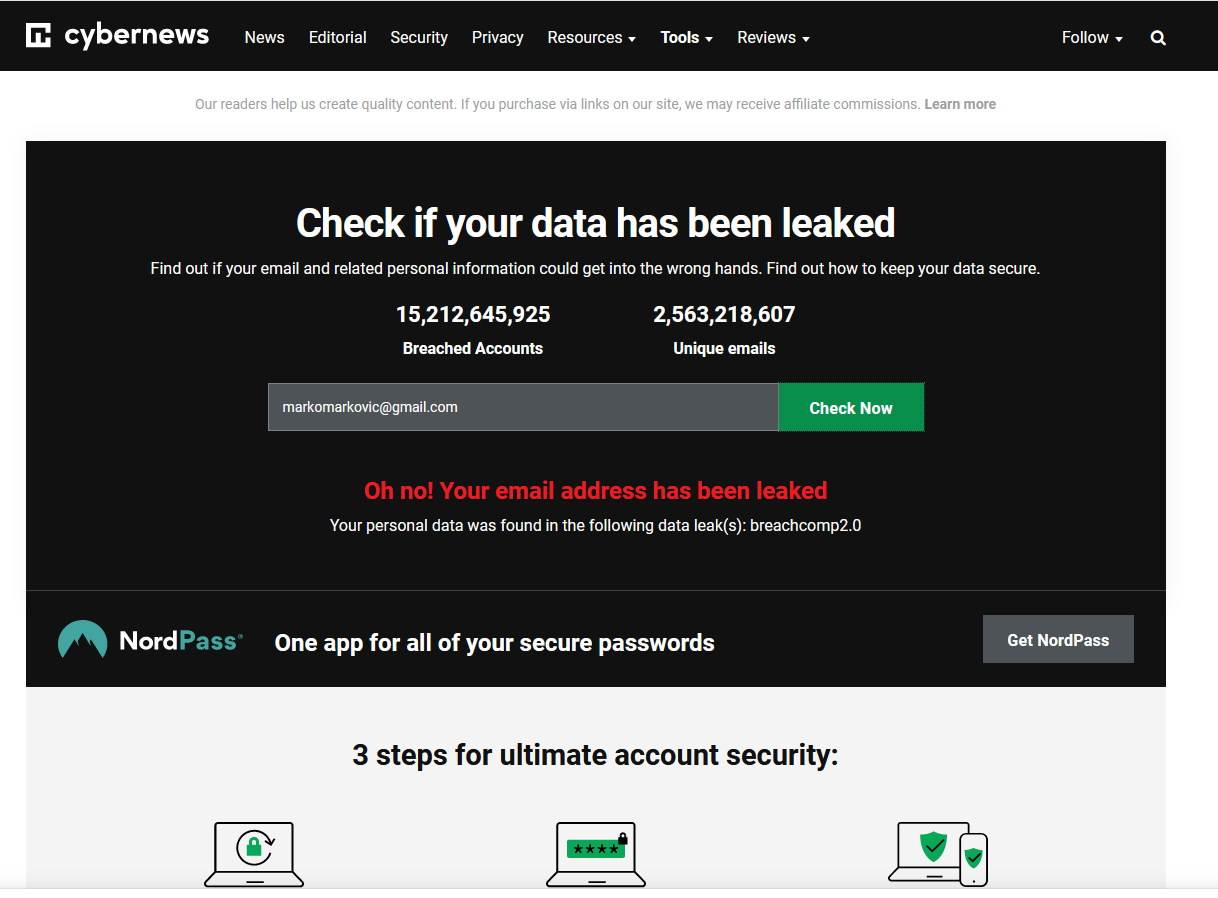Image resolution: width=1218 pixels, height=898 pixels.
Task: Click the Get NordPass button
Action: pos(1058,639)
